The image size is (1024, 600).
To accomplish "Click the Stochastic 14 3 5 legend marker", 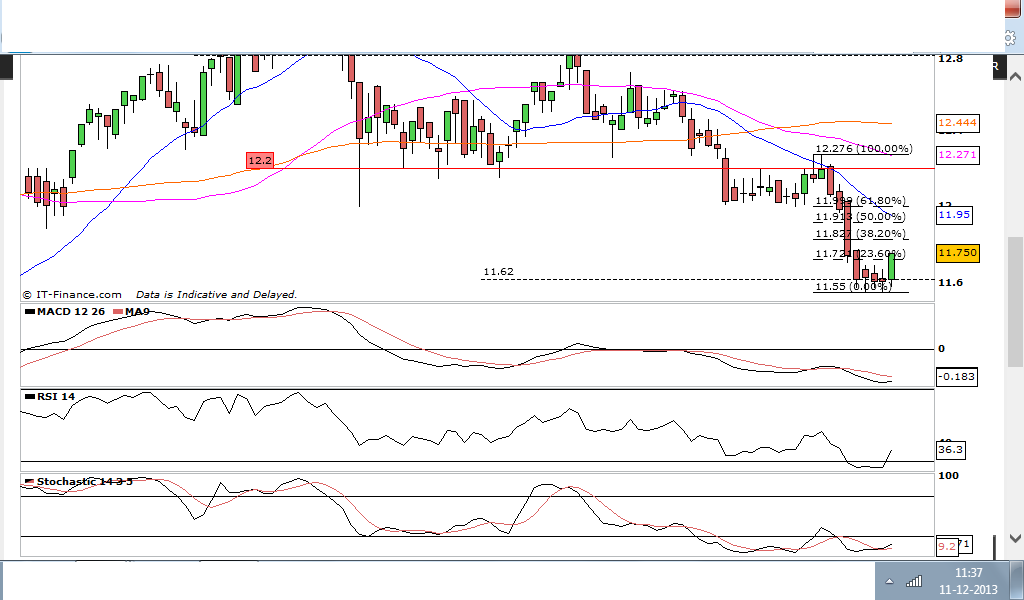I will (x=29, y=482).
